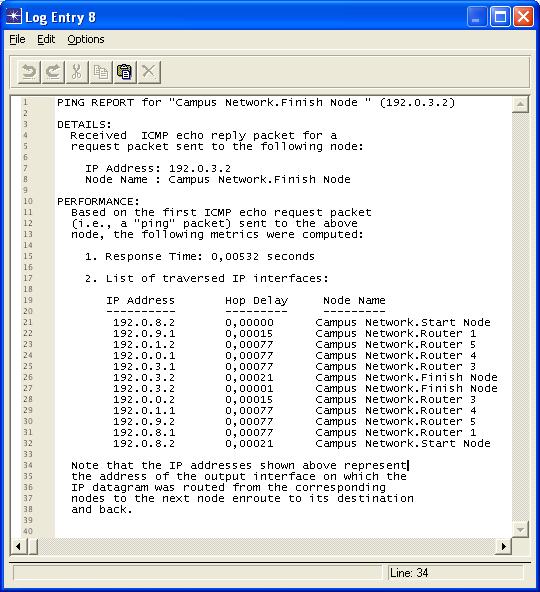Click the Delete X toolbar icon
This screenshot has width=540, height=592.
(149, 72)
